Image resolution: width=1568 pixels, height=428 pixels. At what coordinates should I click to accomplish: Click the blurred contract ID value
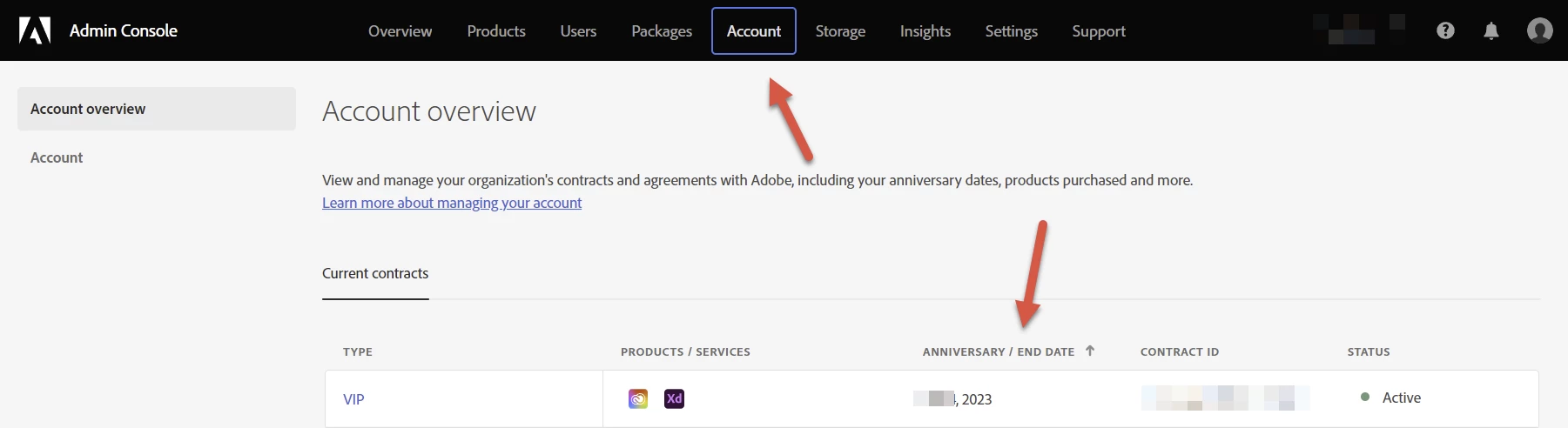1225,398
